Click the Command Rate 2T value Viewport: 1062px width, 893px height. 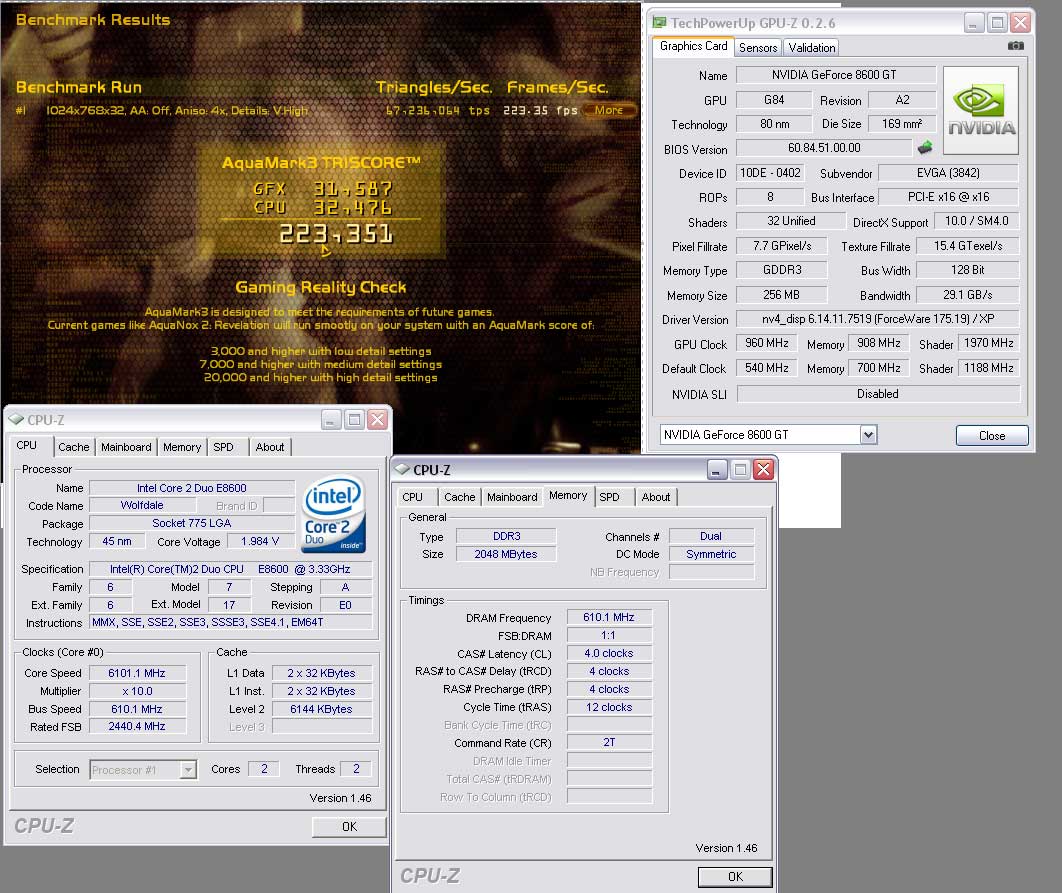tap(609, 743)
